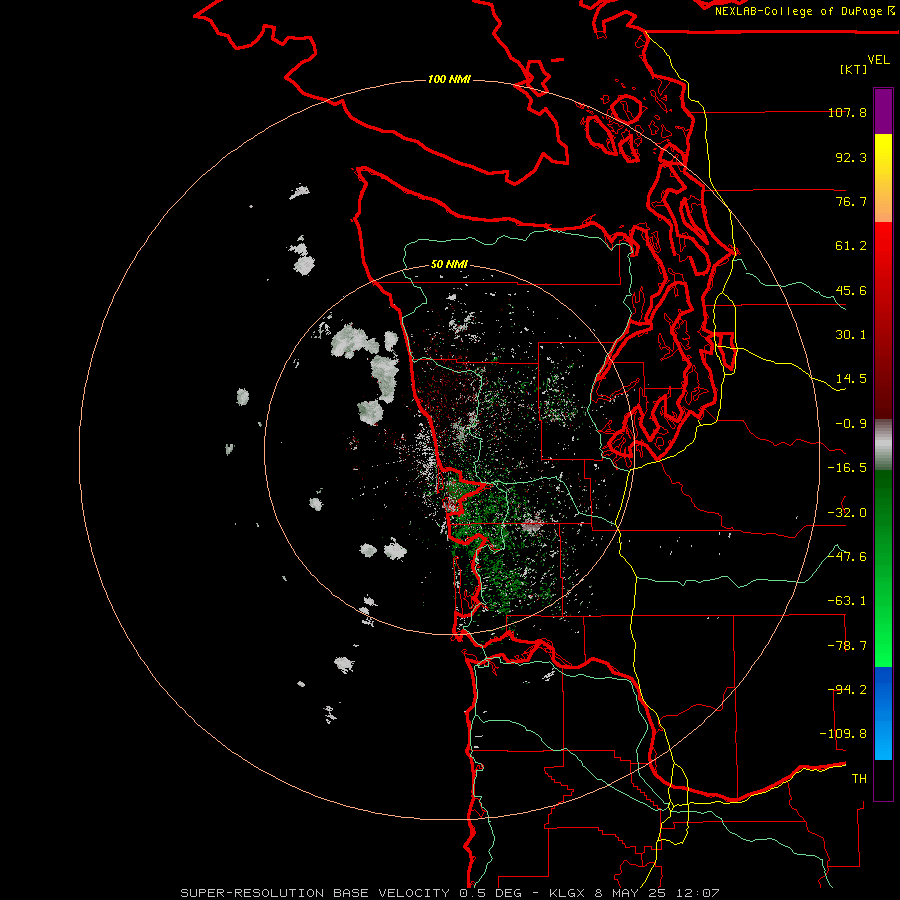Click the 100 NMI range ring label

point(449,79)
